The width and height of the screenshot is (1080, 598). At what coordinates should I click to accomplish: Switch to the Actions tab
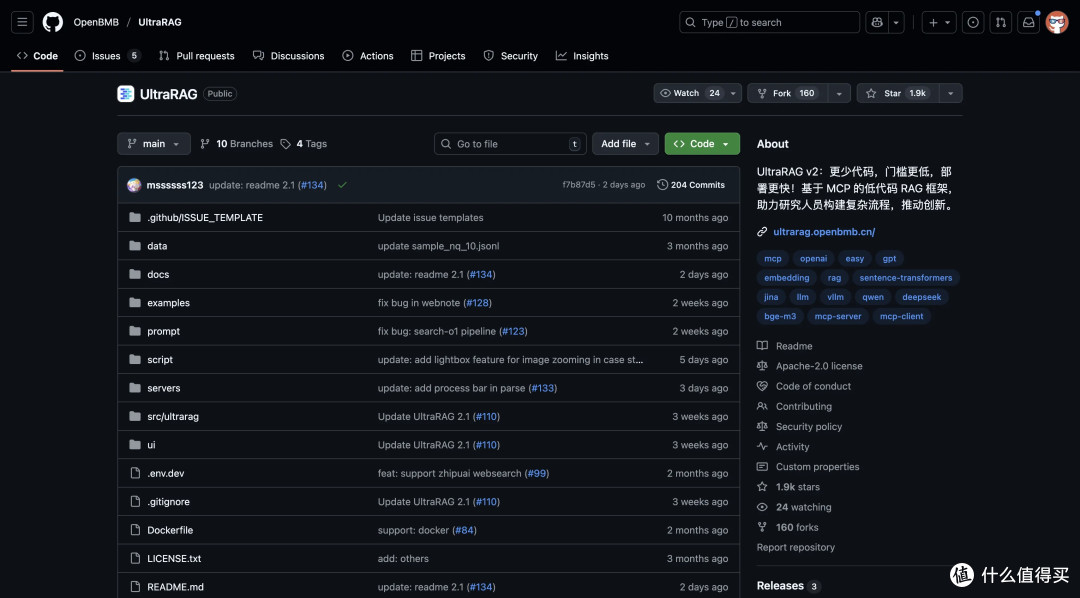(x=368, y=56)
